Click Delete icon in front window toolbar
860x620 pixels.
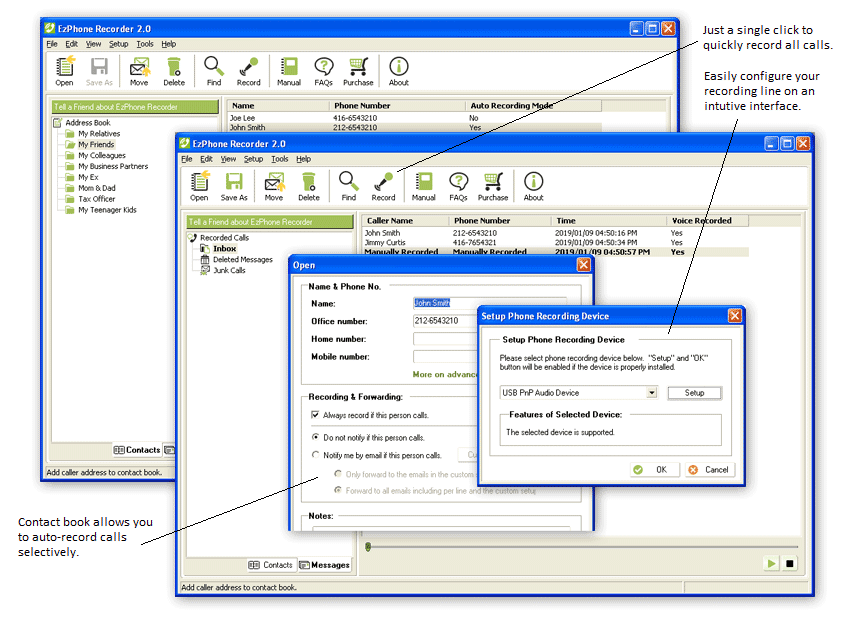coord(309,187)
